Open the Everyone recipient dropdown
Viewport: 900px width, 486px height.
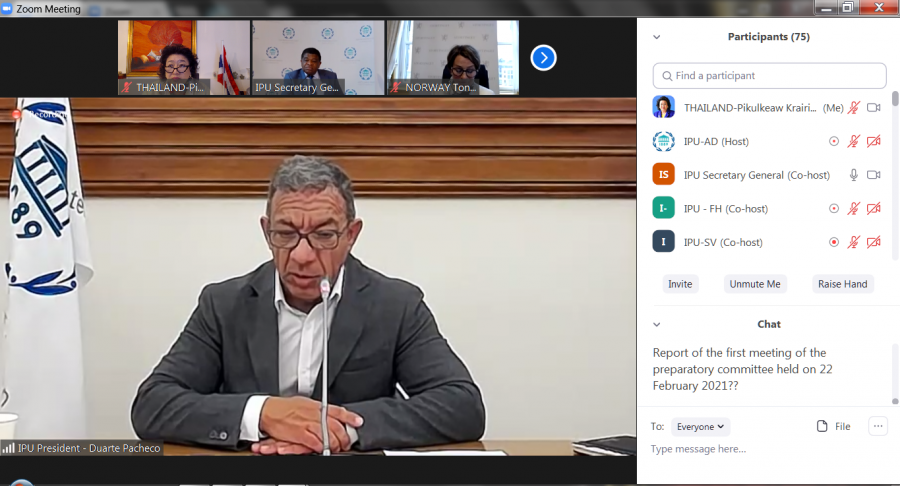point(700,427)
